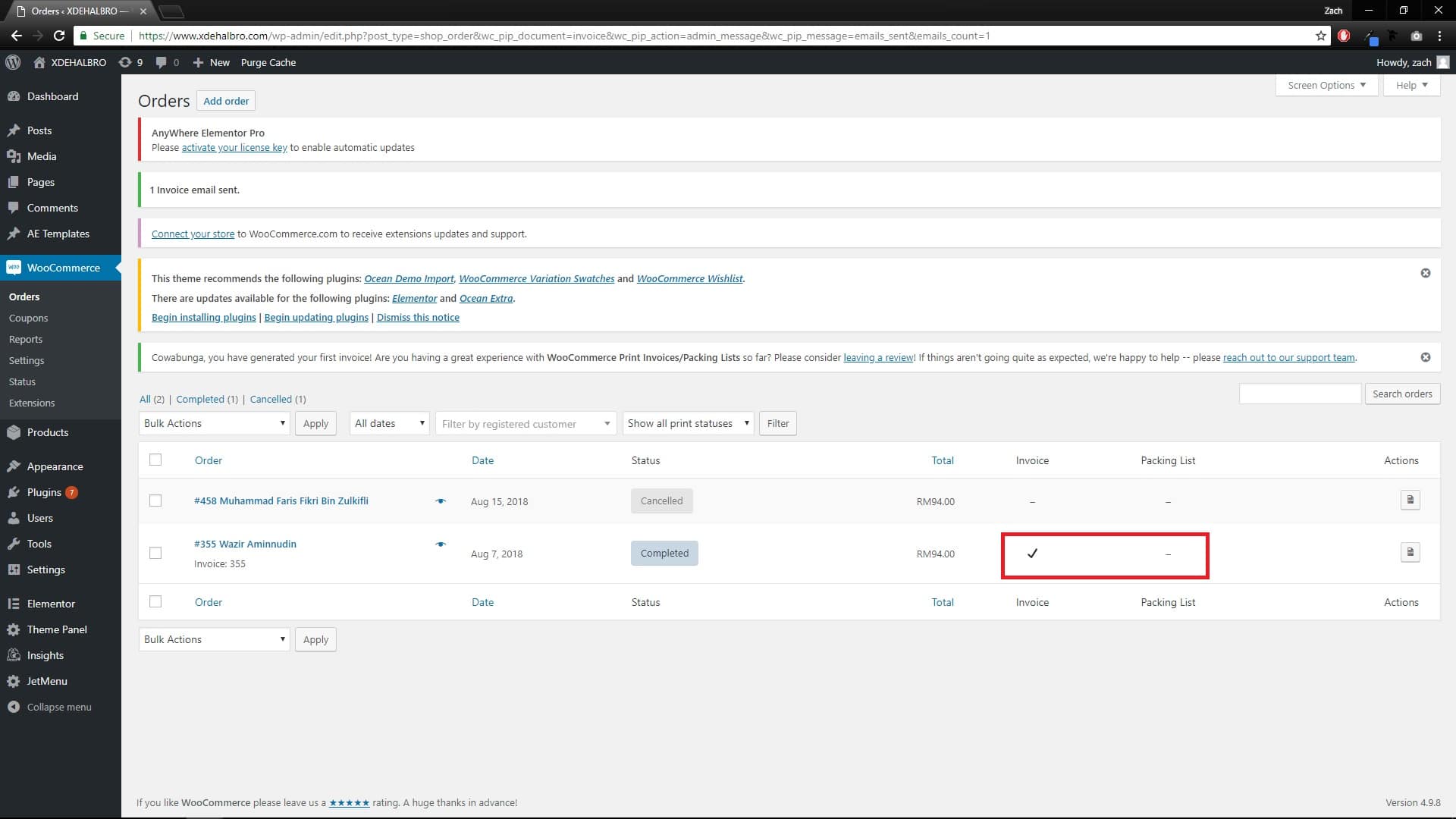Open WooCommerce Status submenu item
1456x819 pixels.
[23, 381]
